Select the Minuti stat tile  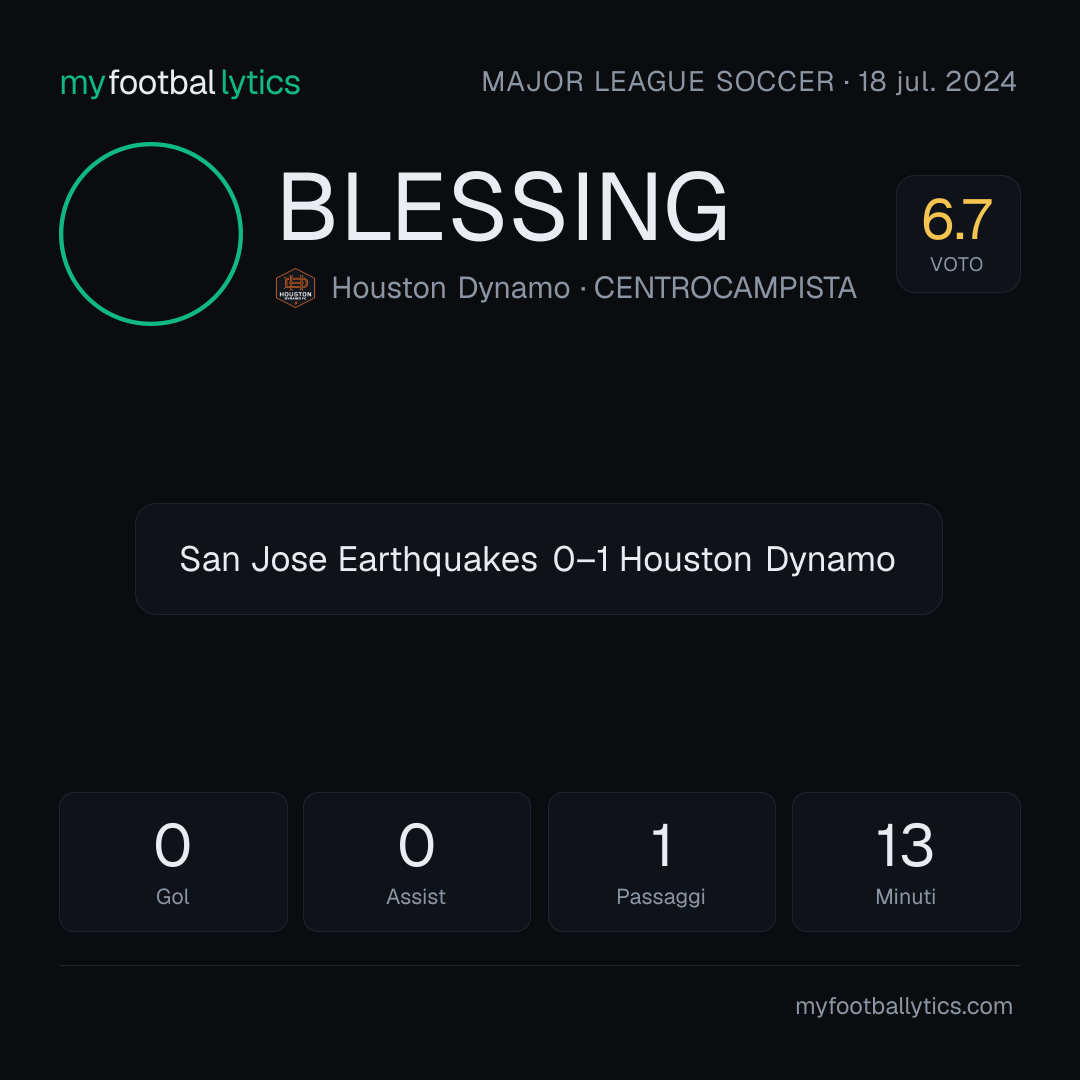point(906,862)
